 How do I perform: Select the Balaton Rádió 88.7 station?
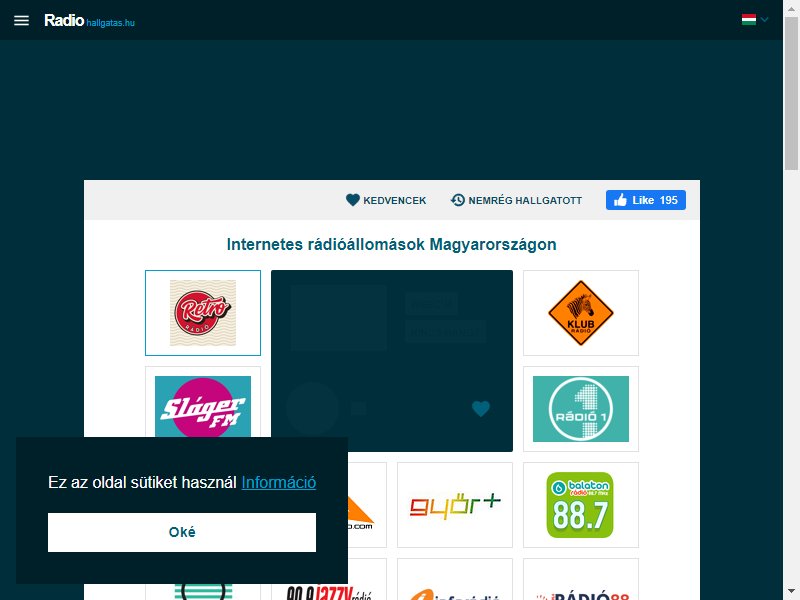pyautogui.click(x=581, y=505)
